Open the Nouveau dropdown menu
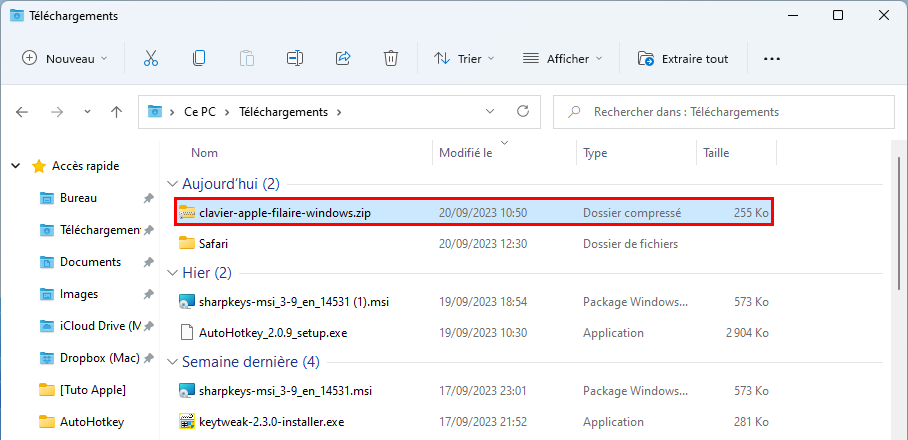Viewport: 908px width, 440px height. tap(65, 58)
